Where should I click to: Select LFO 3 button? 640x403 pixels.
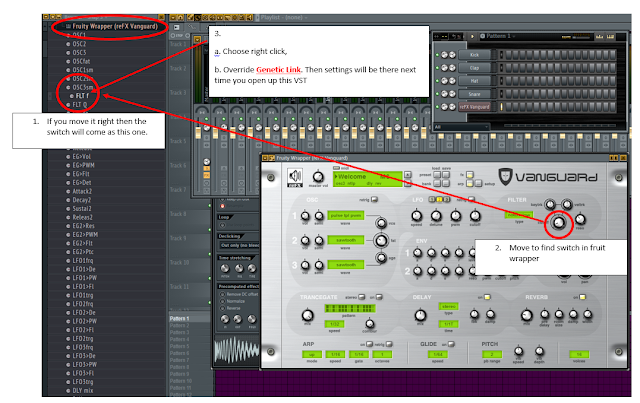click(447, 200)
